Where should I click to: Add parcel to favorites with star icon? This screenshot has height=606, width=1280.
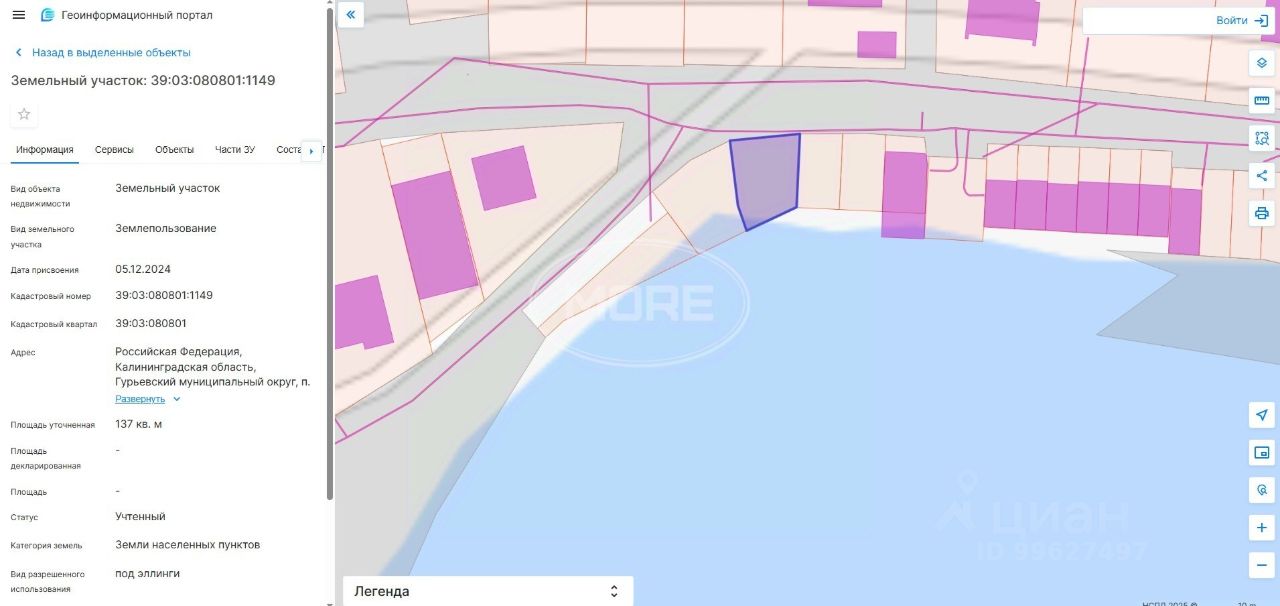tap(24, 114)
